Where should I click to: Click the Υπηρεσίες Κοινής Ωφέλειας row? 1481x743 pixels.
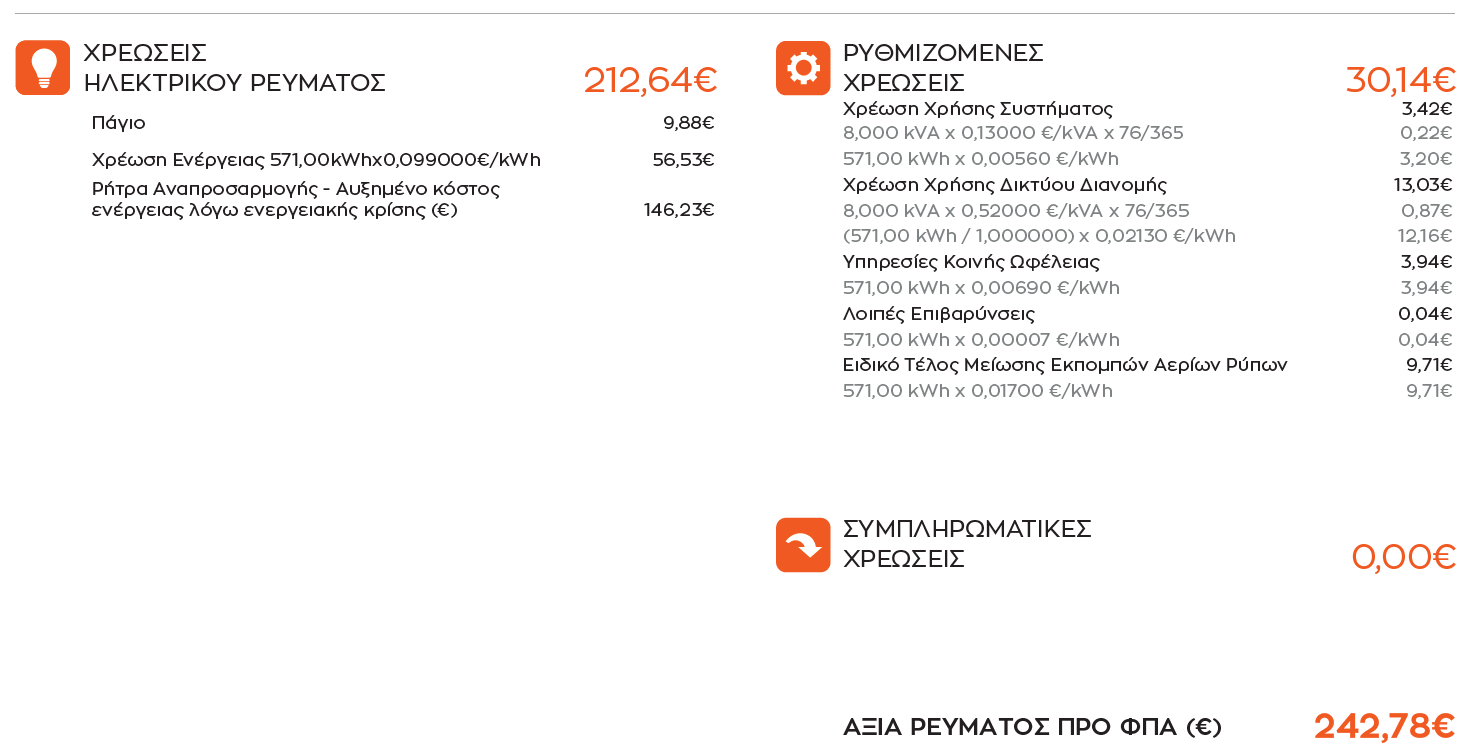tap(1148, 262)
